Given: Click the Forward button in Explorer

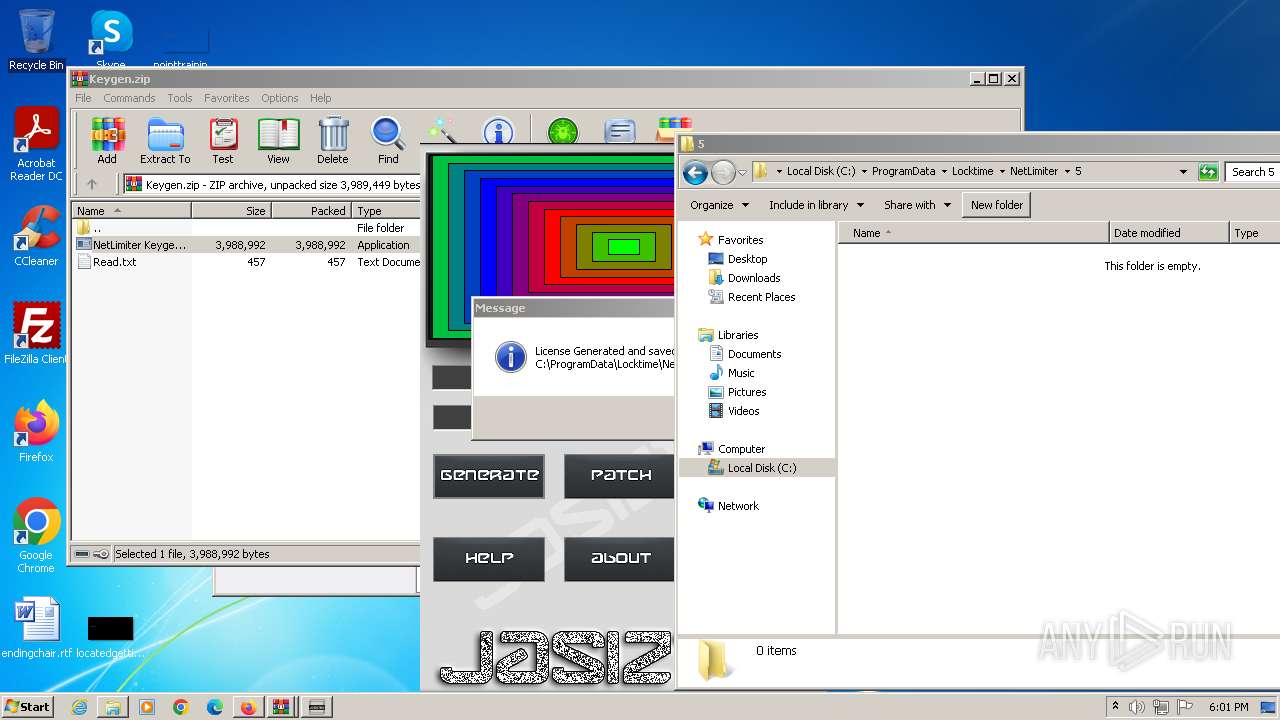Looking at the screenshot, I should pyautogui.click(x=723, y=172).
